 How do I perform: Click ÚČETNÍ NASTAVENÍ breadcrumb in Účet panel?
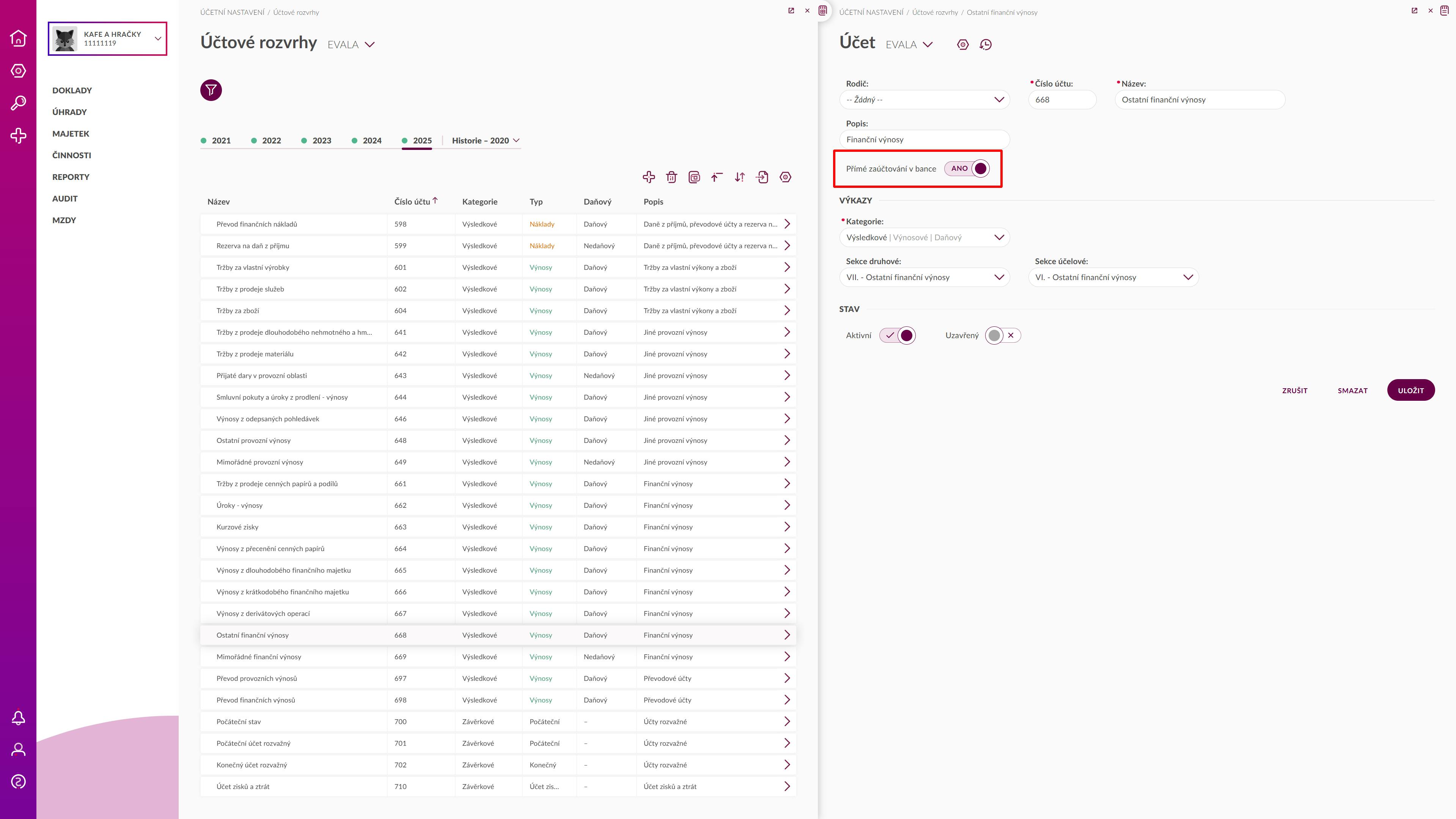(x=871, y=13)
